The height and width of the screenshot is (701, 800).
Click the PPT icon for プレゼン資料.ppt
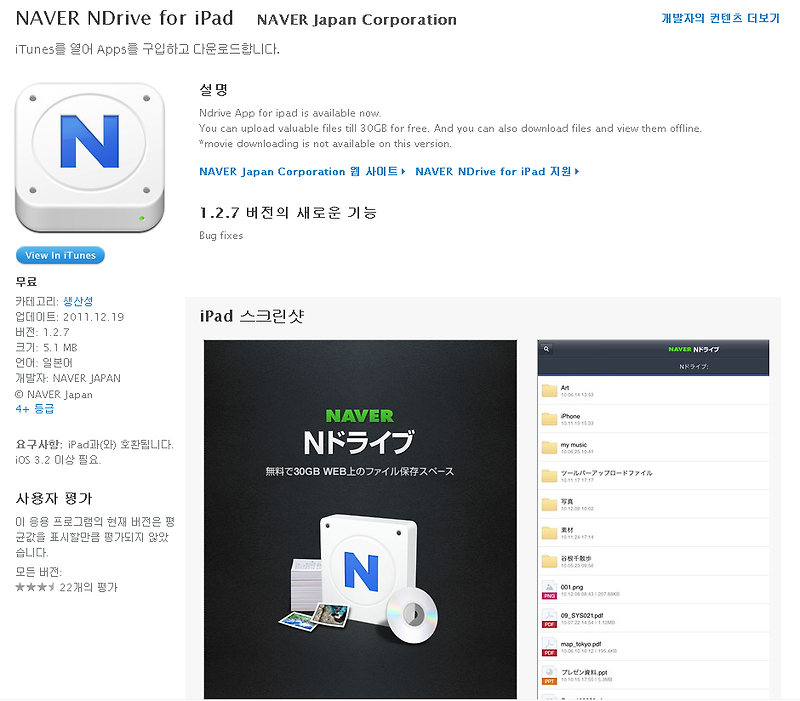click(549, 672)
